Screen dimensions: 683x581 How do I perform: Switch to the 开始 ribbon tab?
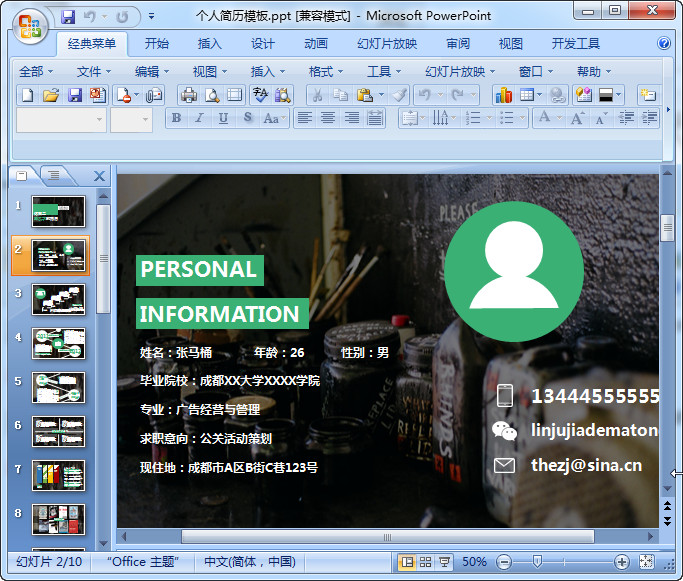tap(156, 43)
